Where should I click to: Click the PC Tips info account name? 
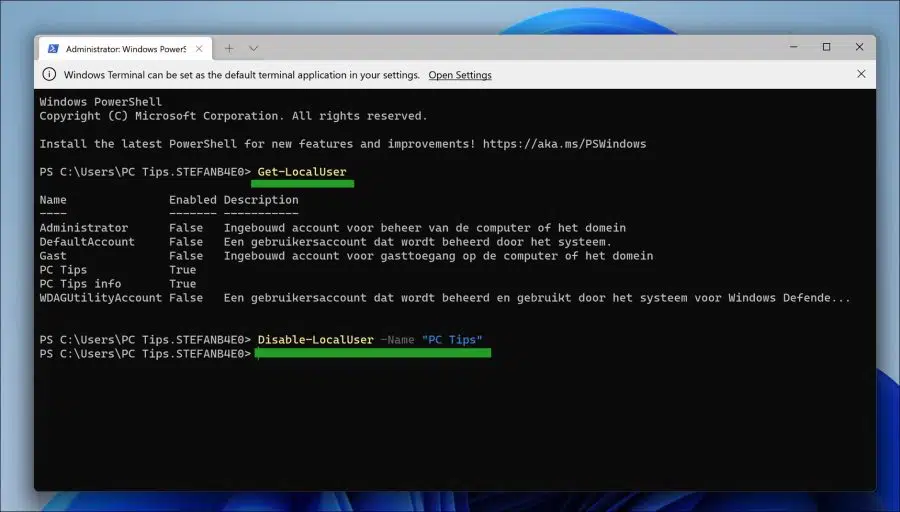(80, 284)
